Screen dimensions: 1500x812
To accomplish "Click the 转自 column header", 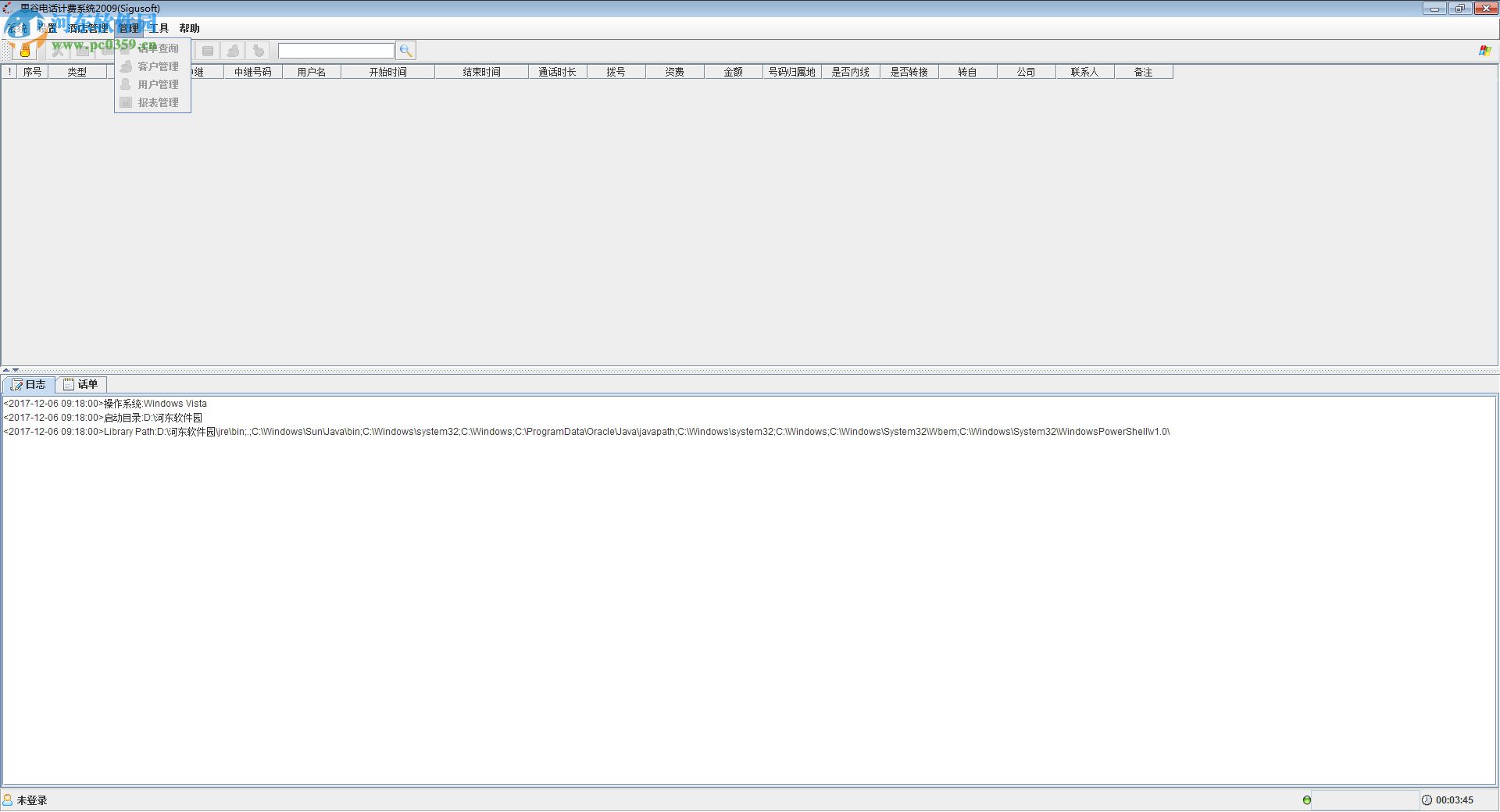I will [968, 72].
